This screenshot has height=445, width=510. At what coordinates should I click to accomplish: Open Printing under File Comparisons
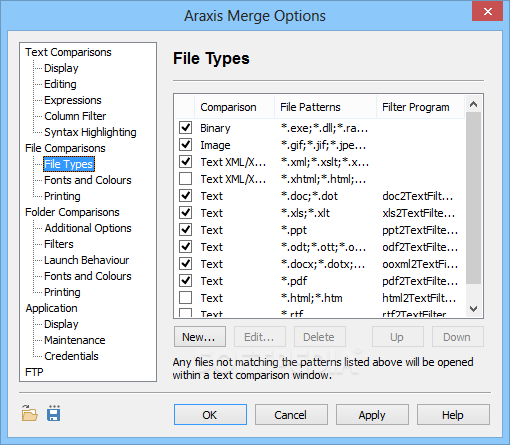pyautogui.click(x=62, y=196)
